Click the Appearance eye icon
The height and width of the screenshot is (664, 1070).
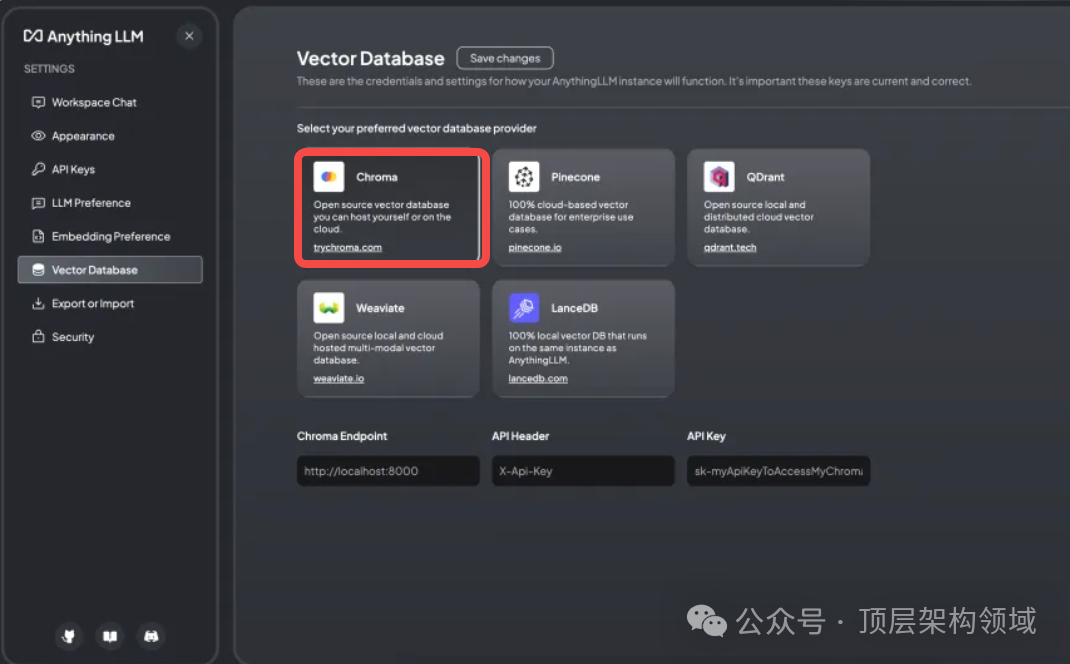pyautogui.click(x=38, y=136)
